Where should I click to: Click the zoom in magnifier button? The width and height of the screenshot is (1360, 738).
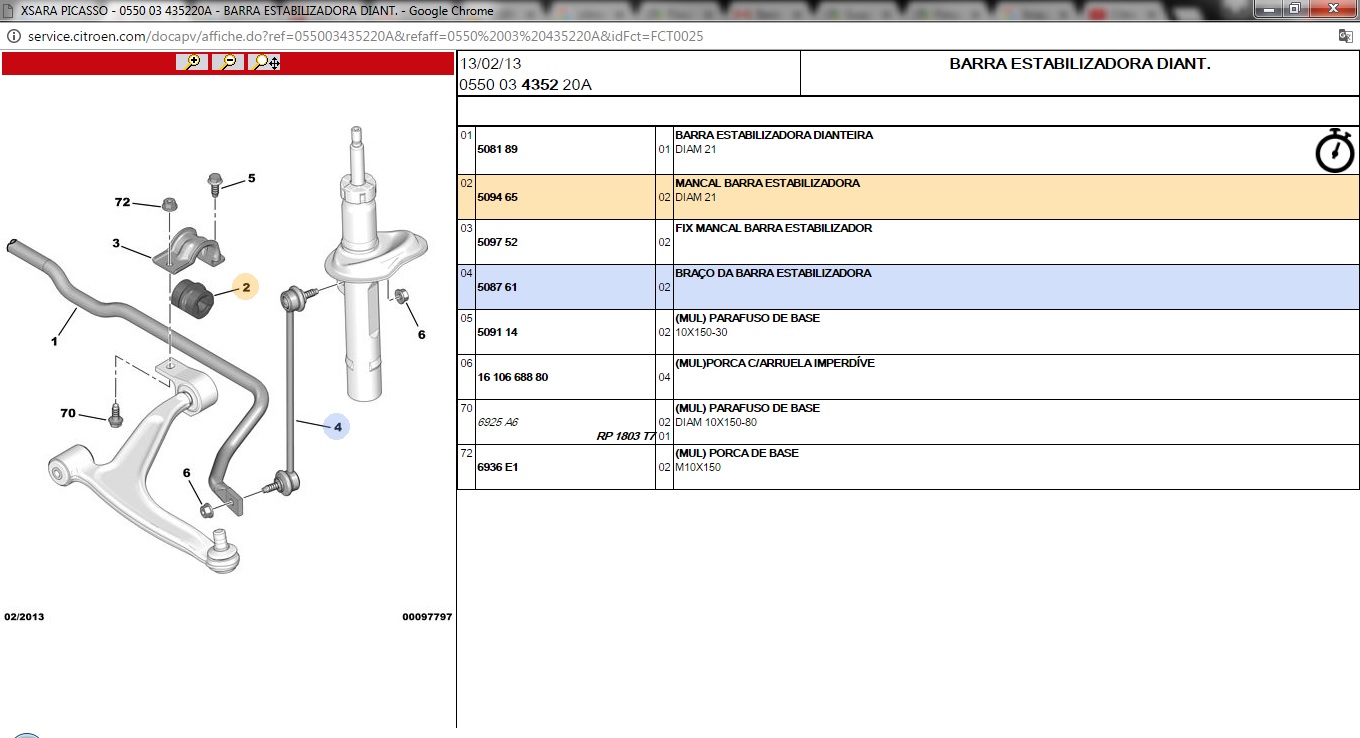point(192,62)
